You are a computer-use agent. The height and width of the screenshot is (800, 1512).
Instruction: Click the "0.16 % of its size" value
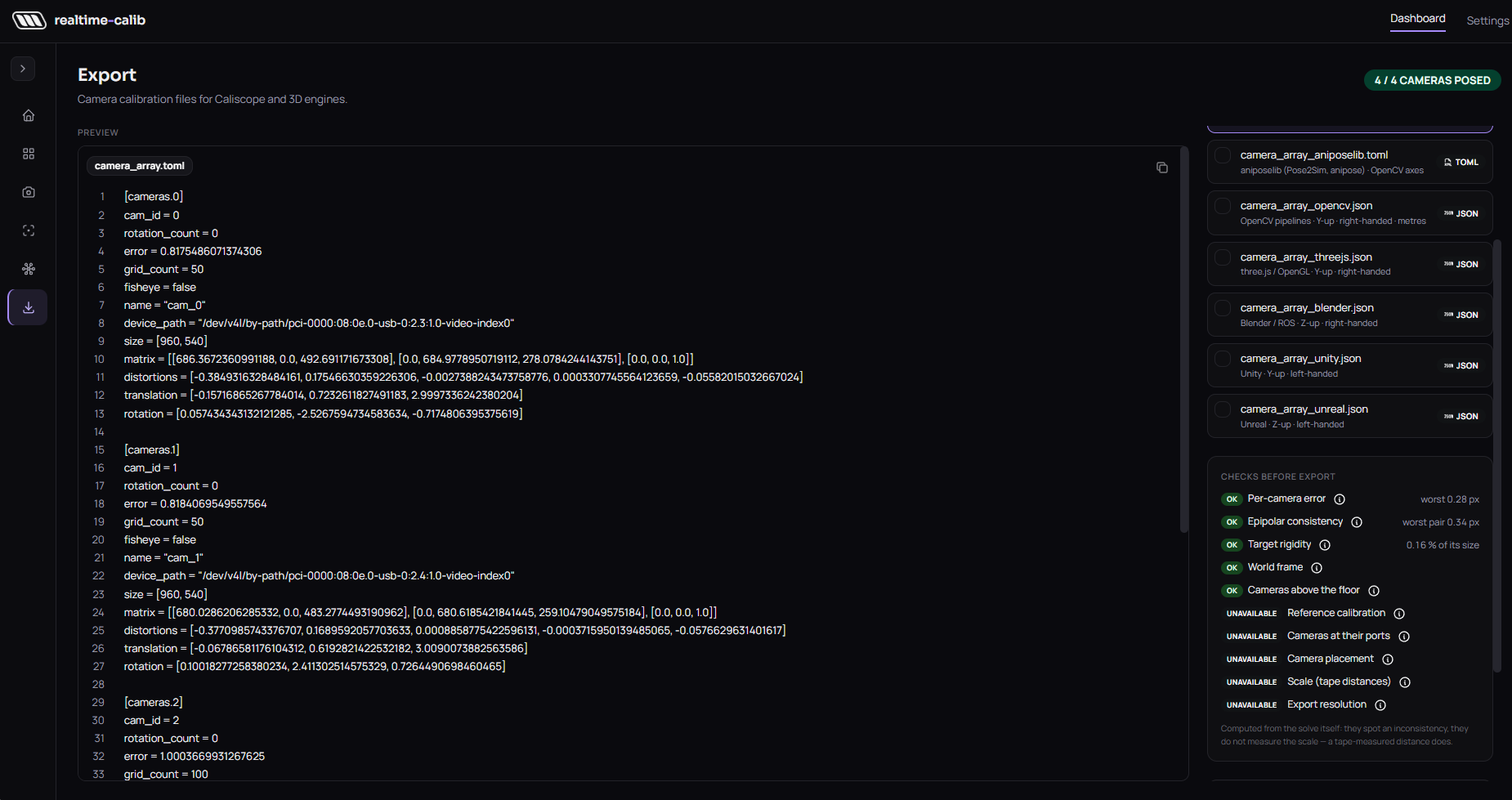tap(1443, 545)
